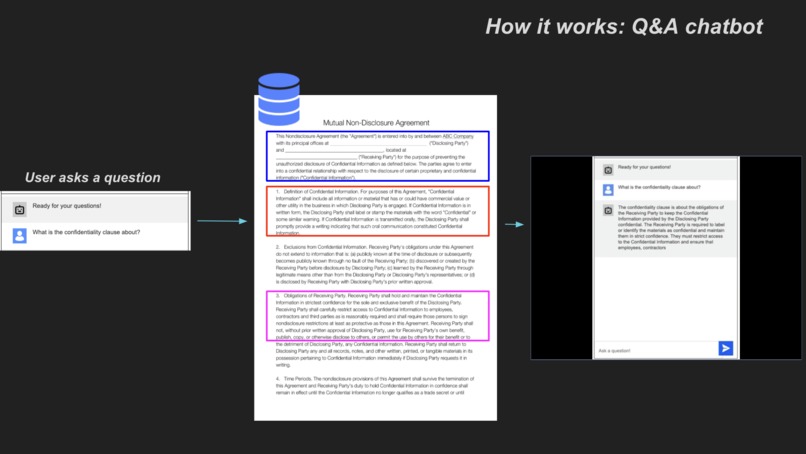Click paragraph '1. Definition of Confidential Information'

coord(377,212)
